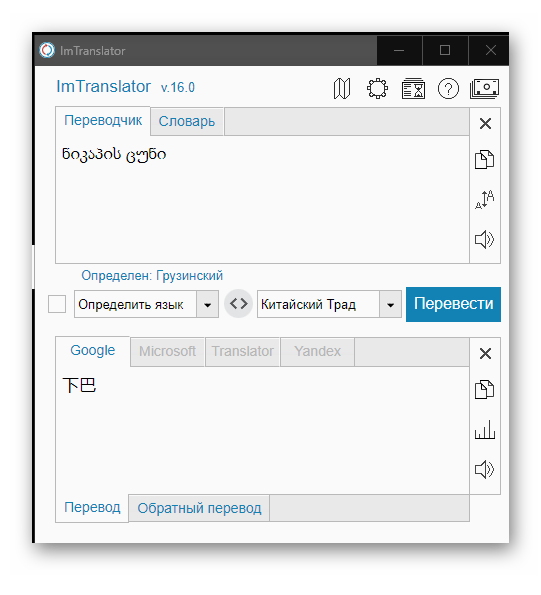This screenshot has height=595, width=541.
Task: Listen to translated text speaker icon
Action: point(484,469)
